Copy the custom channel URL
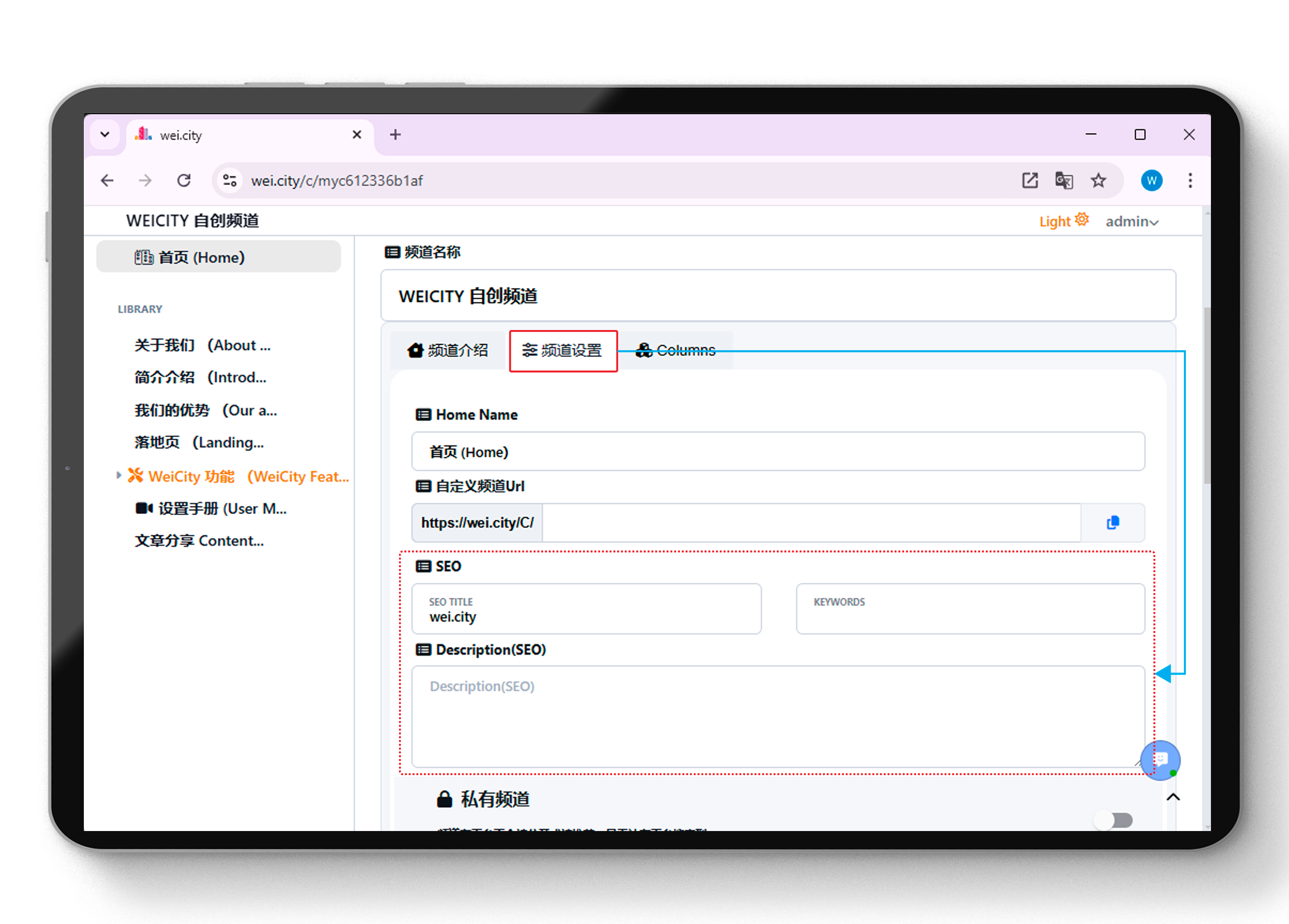1289x924 pixels. click(1112, 522)
